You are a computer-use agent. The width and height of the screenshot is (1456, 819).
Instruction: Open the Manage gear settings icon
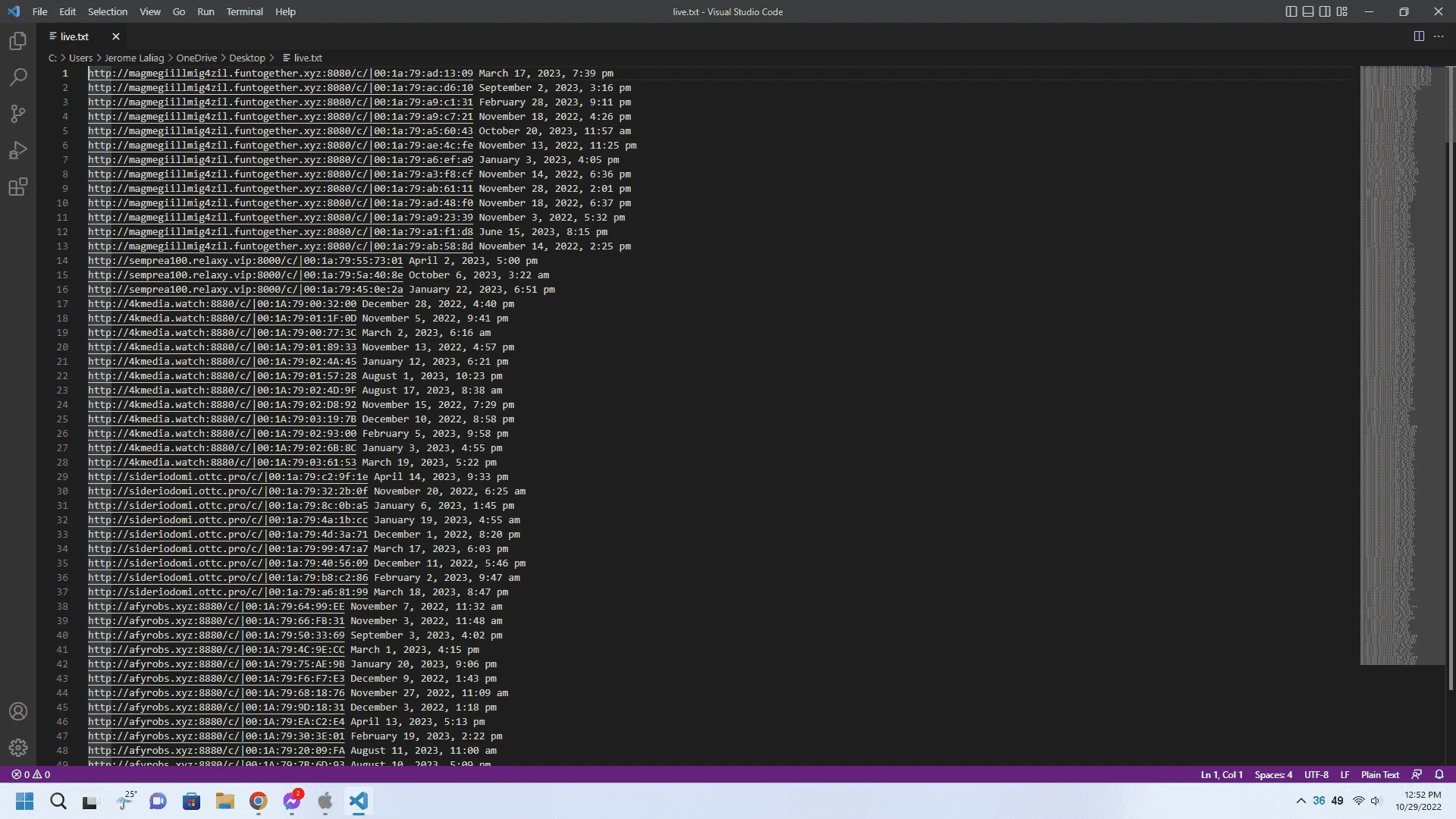18,748
